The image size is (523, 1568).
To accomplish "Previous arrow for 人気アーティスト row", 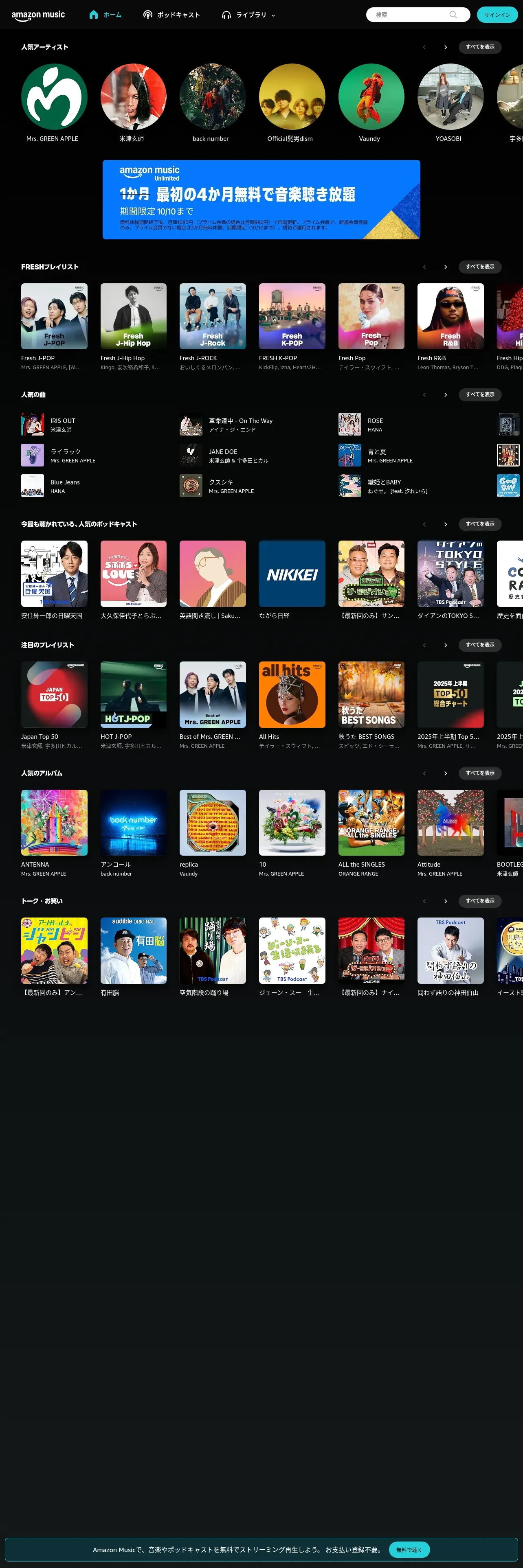I will click(x=424, y=47).
